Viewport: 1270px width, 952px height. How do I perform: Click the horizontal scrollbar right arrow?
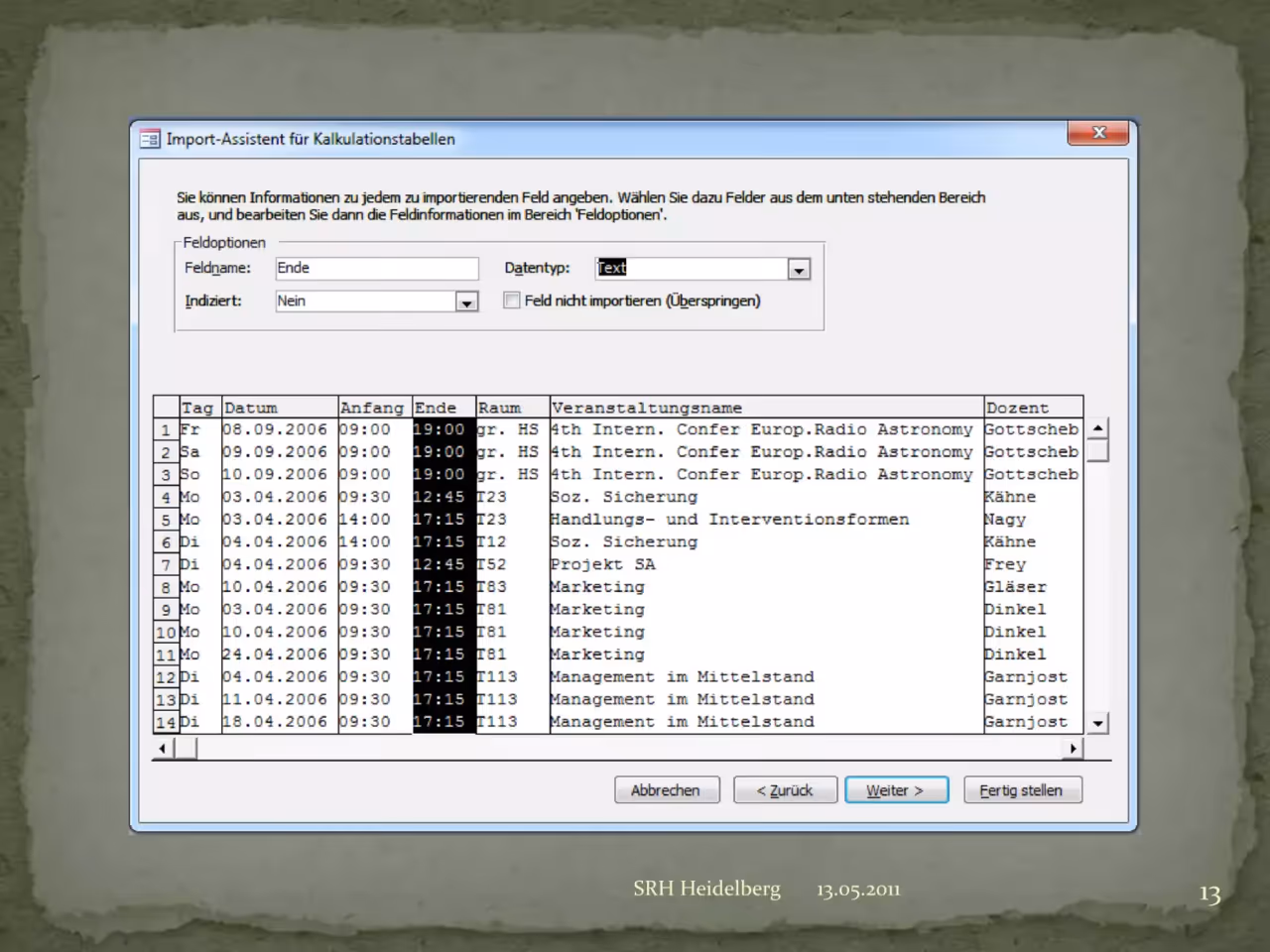tap(1073, 749)
